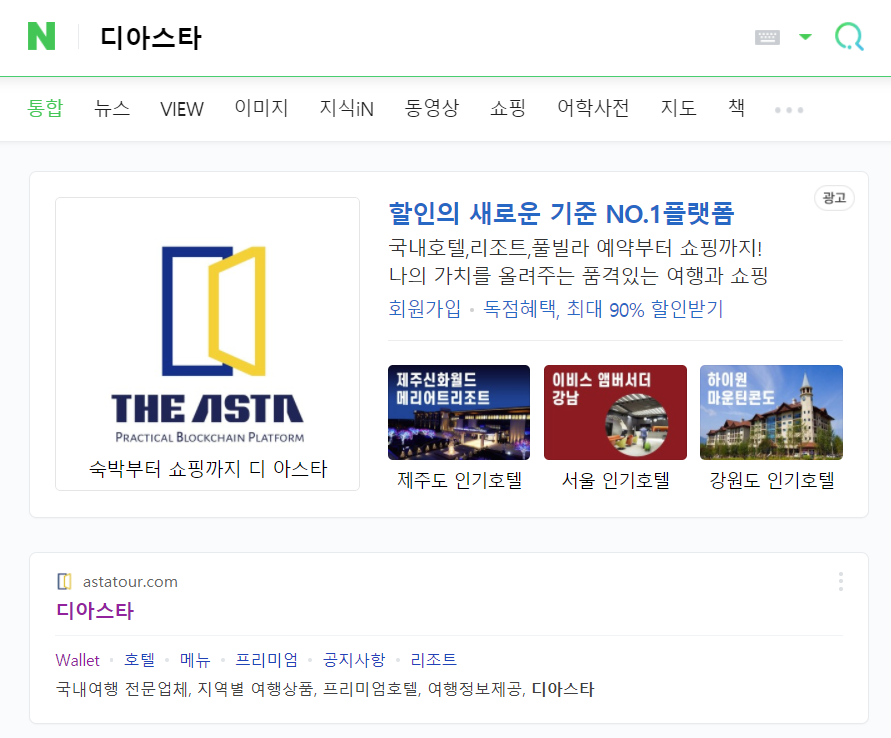This screenshot has width=891, height=738.
Task: Open the THE ASTA logo image
Action: tap(207, 344)
